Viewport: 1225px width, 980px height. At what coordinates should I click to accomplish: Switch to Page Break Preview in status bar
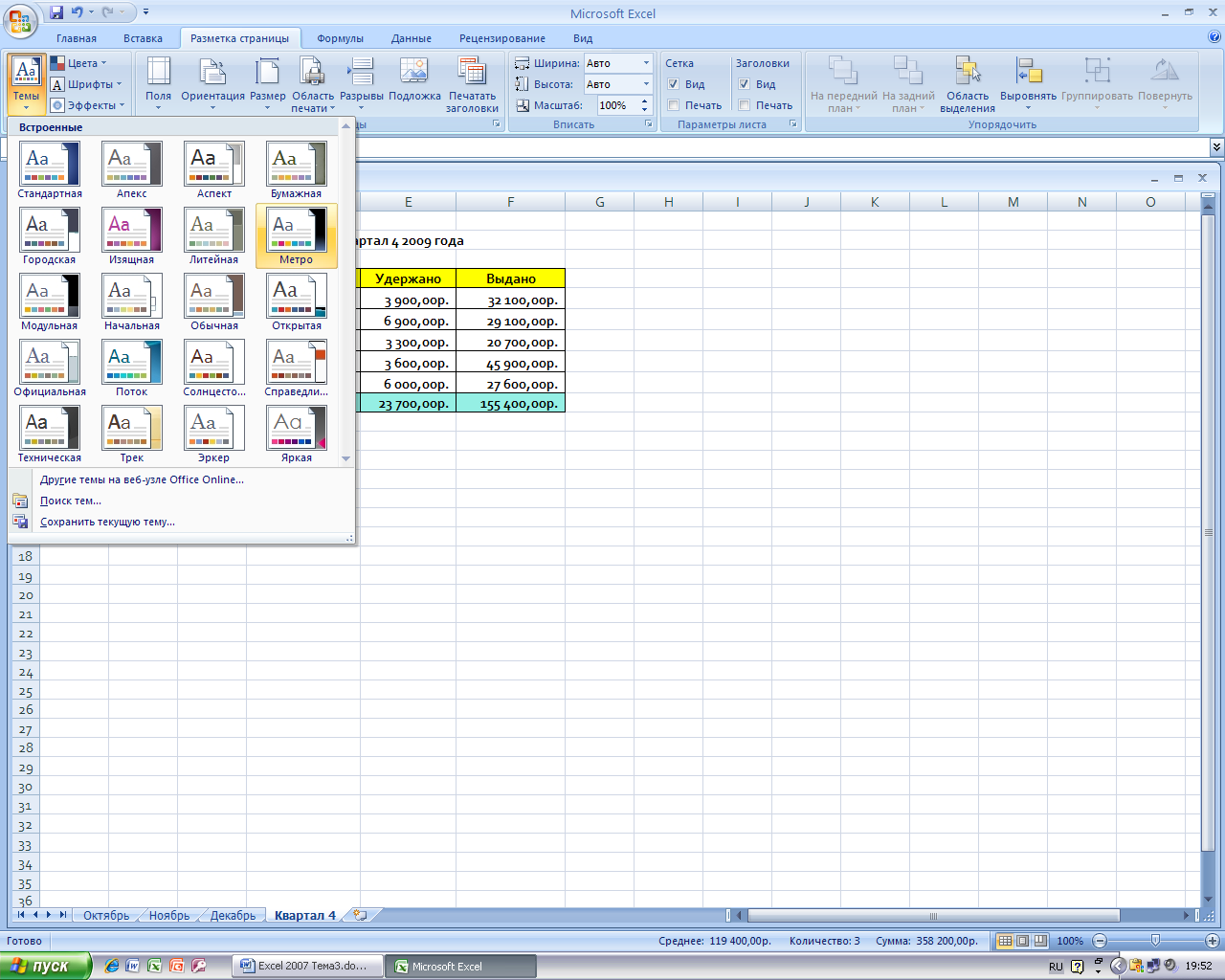[1040, 941]
